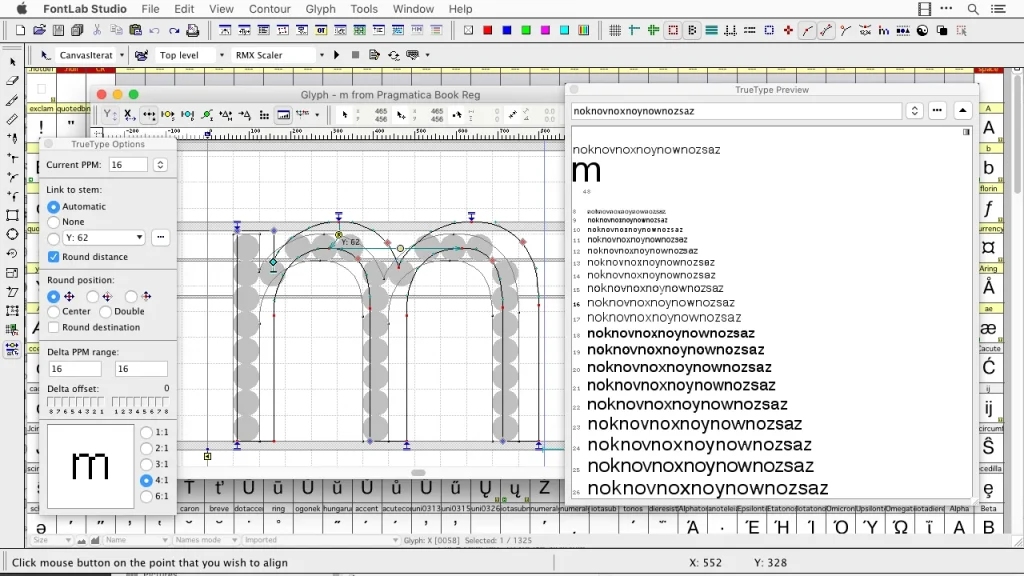Click the ellipsis button beside preview text field
1024x576 pixels.
pos(937,111)
